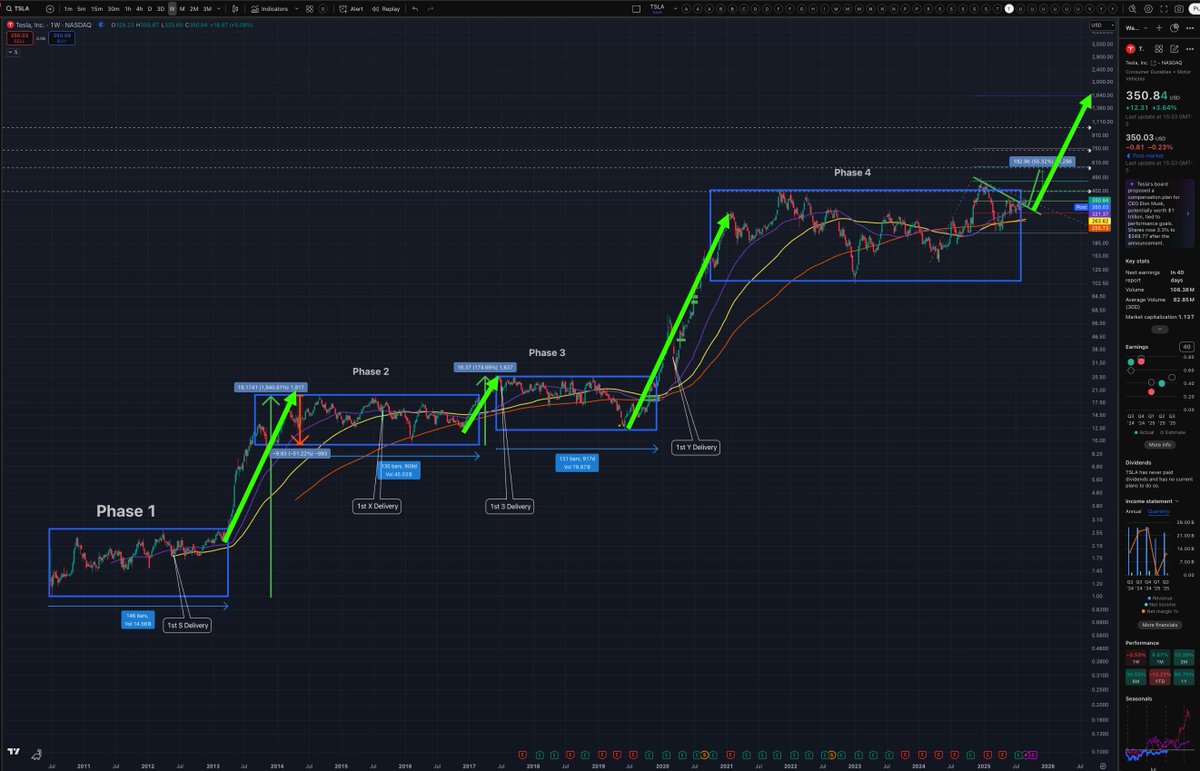Viewport: 1200px width, 771px height.
Task: Open the Indicators dialog
Action: tap(270, 9)
